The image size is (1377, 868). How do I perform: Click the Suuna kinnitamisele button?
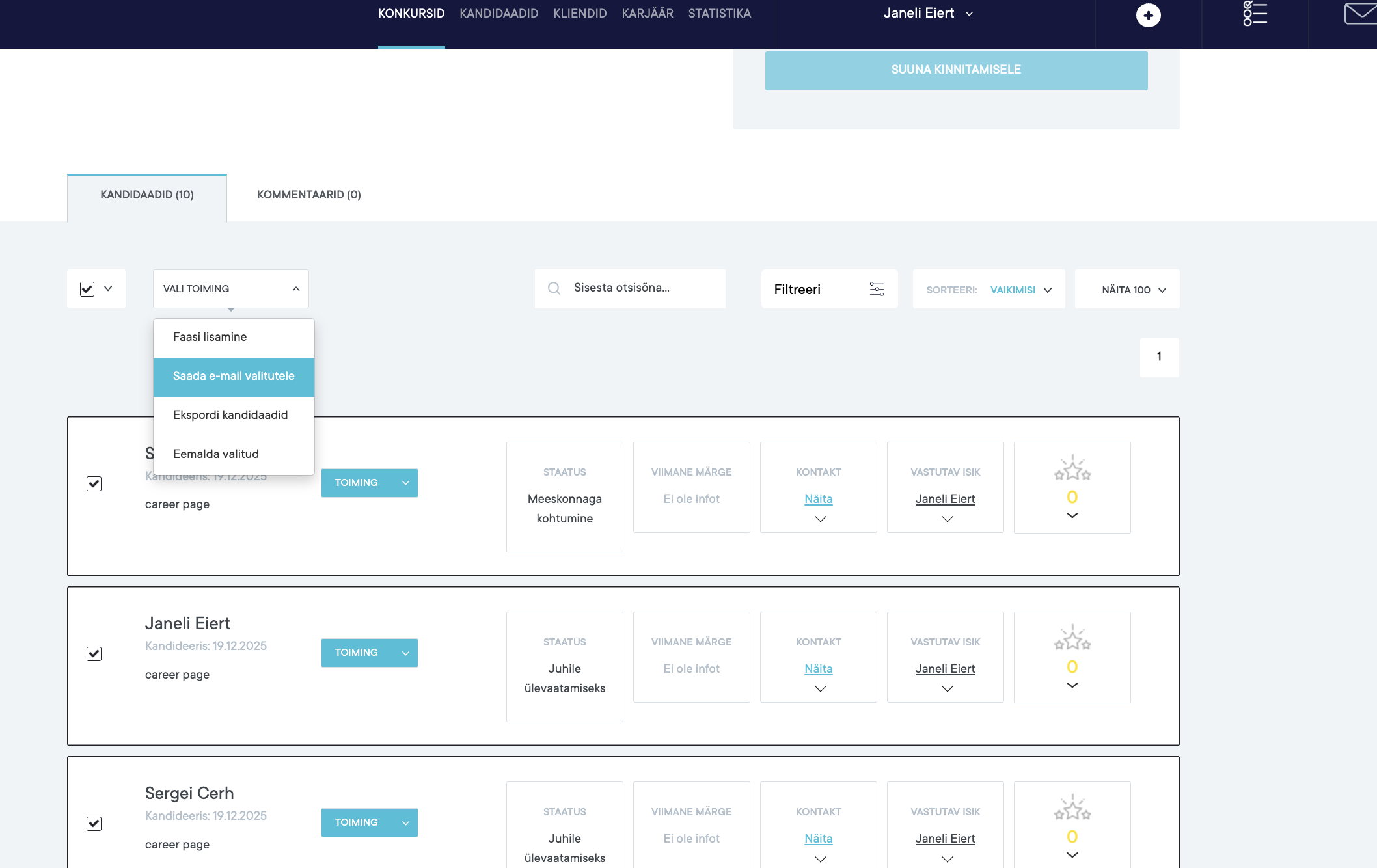955,70
